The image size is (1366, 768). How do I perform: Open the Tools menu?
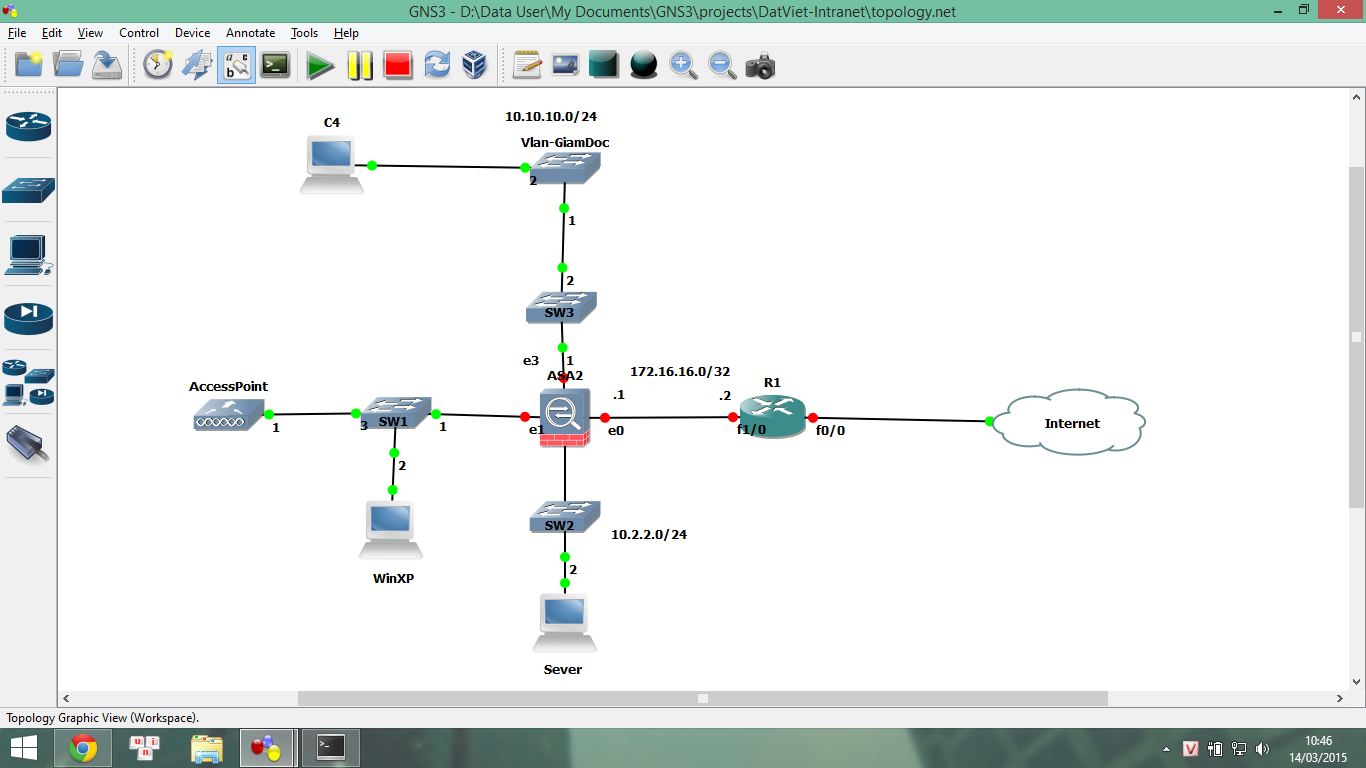pos(304,33)
